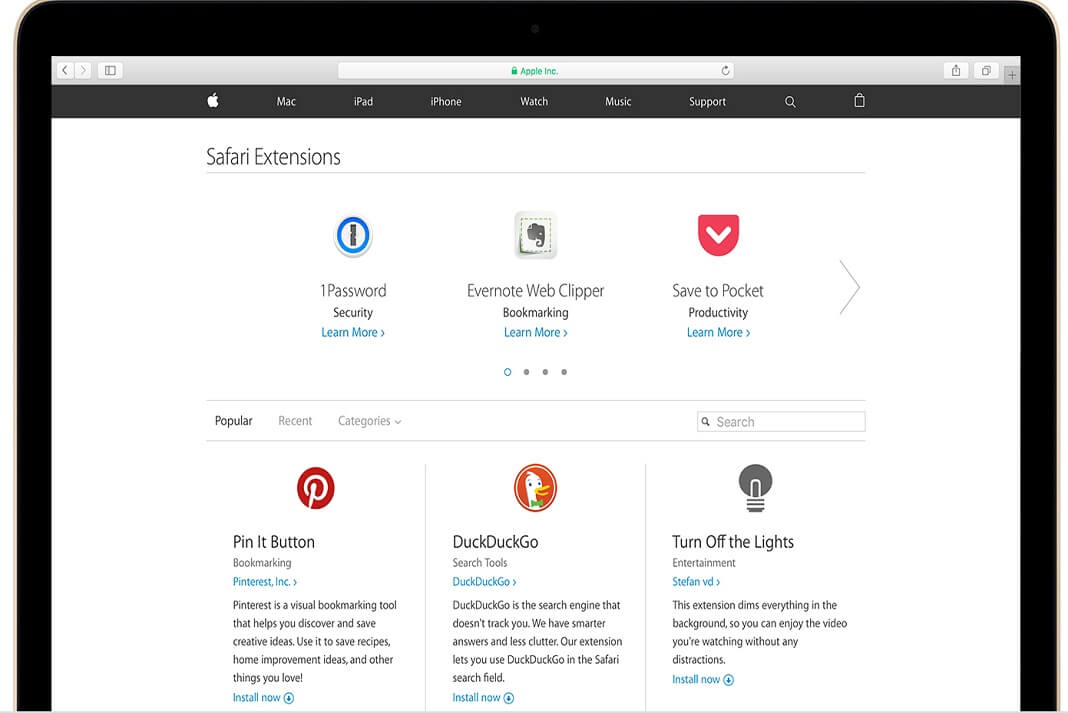Open the Support menu item
The height and width of the screenshot is (713, 1068).
tap(707, 102)
